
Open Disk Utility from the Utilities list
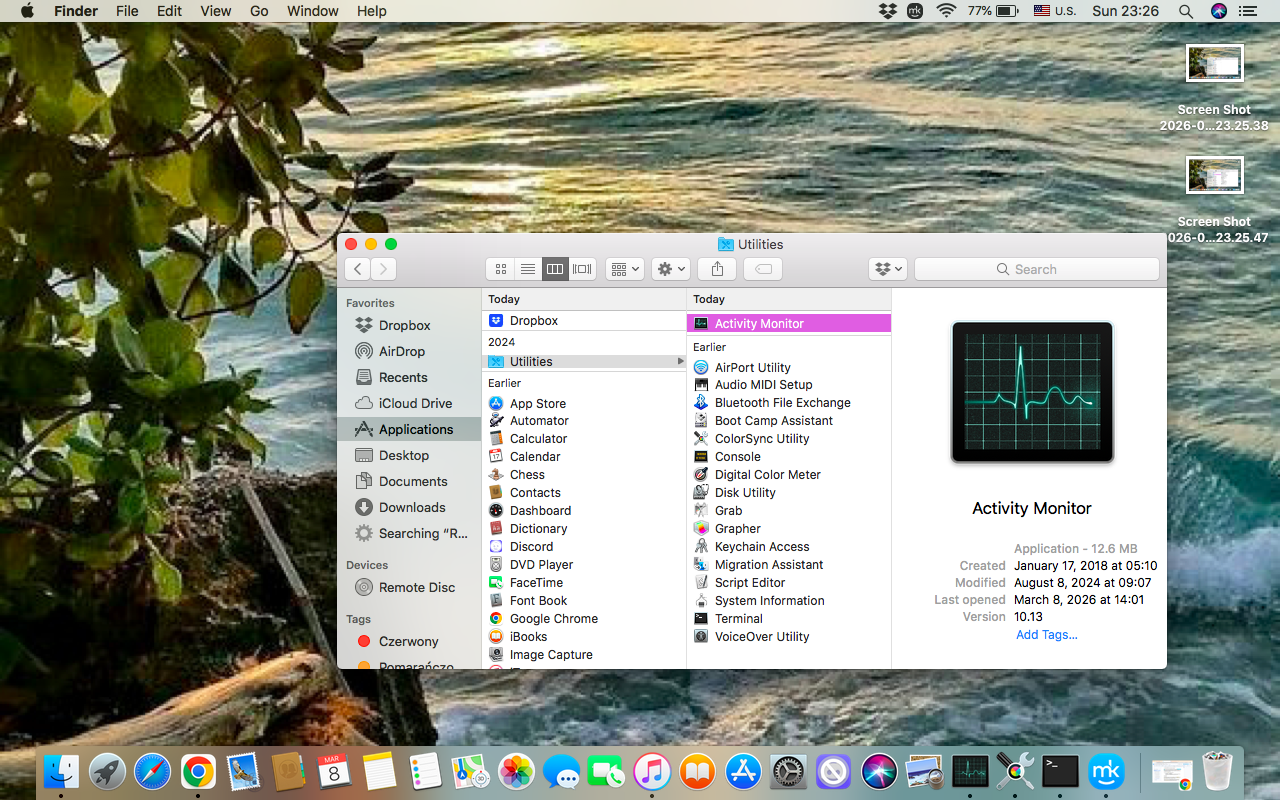pos(744,492)
